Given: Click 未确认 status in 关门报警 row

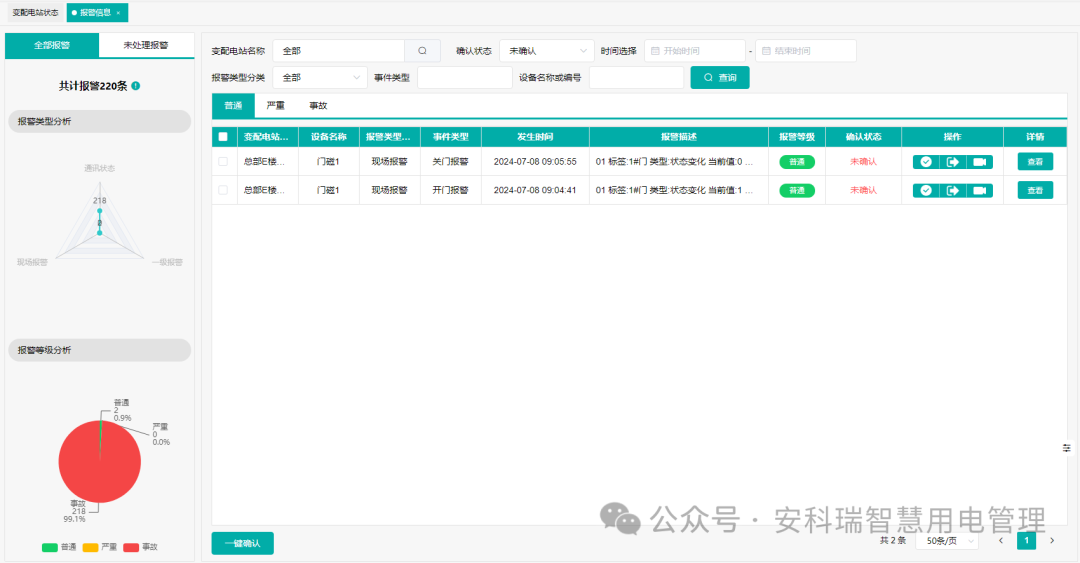Looking at the screenshot, I should click(x=863, y=162).
